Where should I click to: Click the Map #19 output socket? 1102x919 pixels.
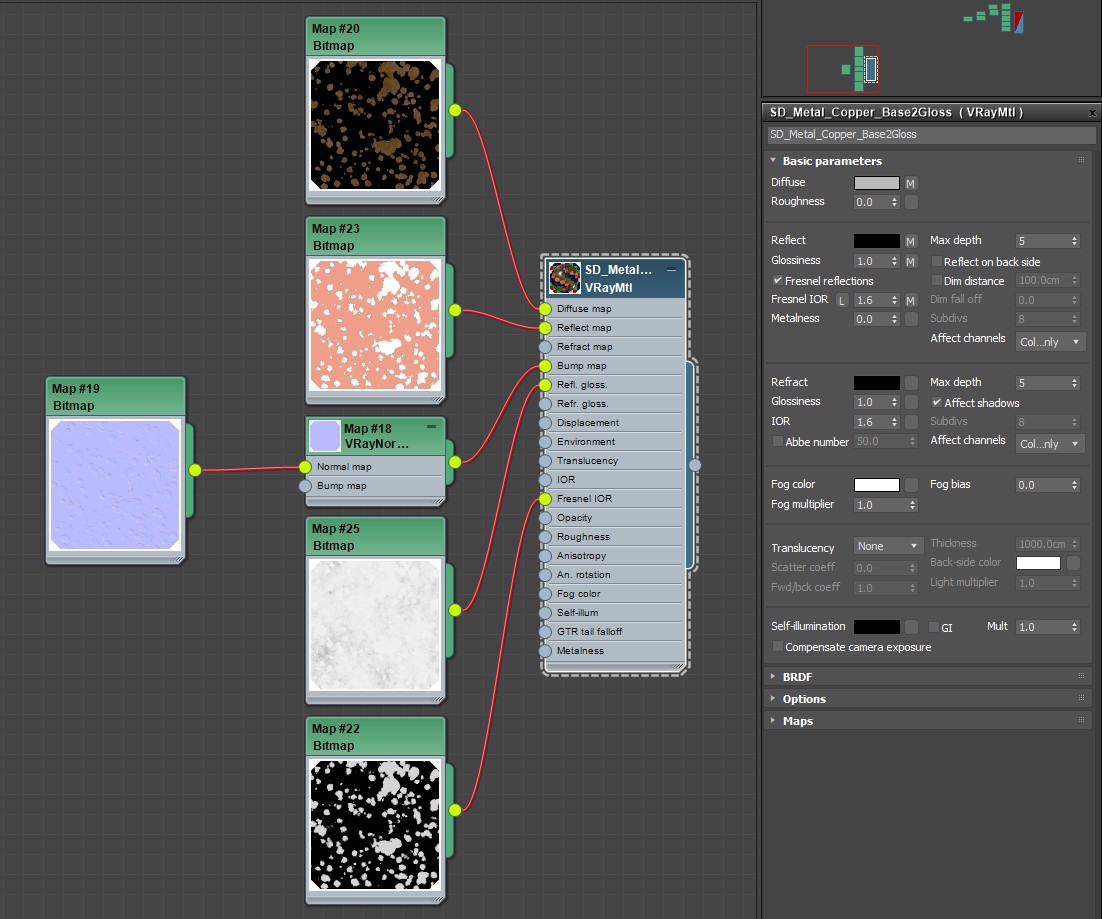point(195,470)
